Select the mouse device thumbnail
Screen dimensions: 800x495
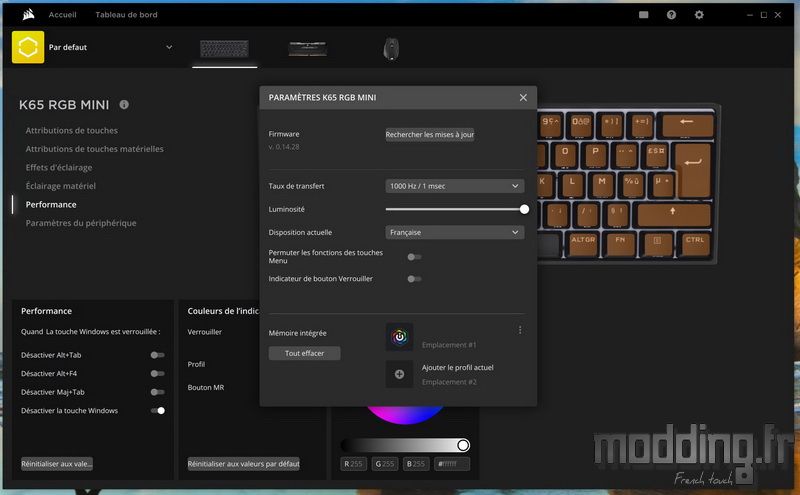pos(391,49)
